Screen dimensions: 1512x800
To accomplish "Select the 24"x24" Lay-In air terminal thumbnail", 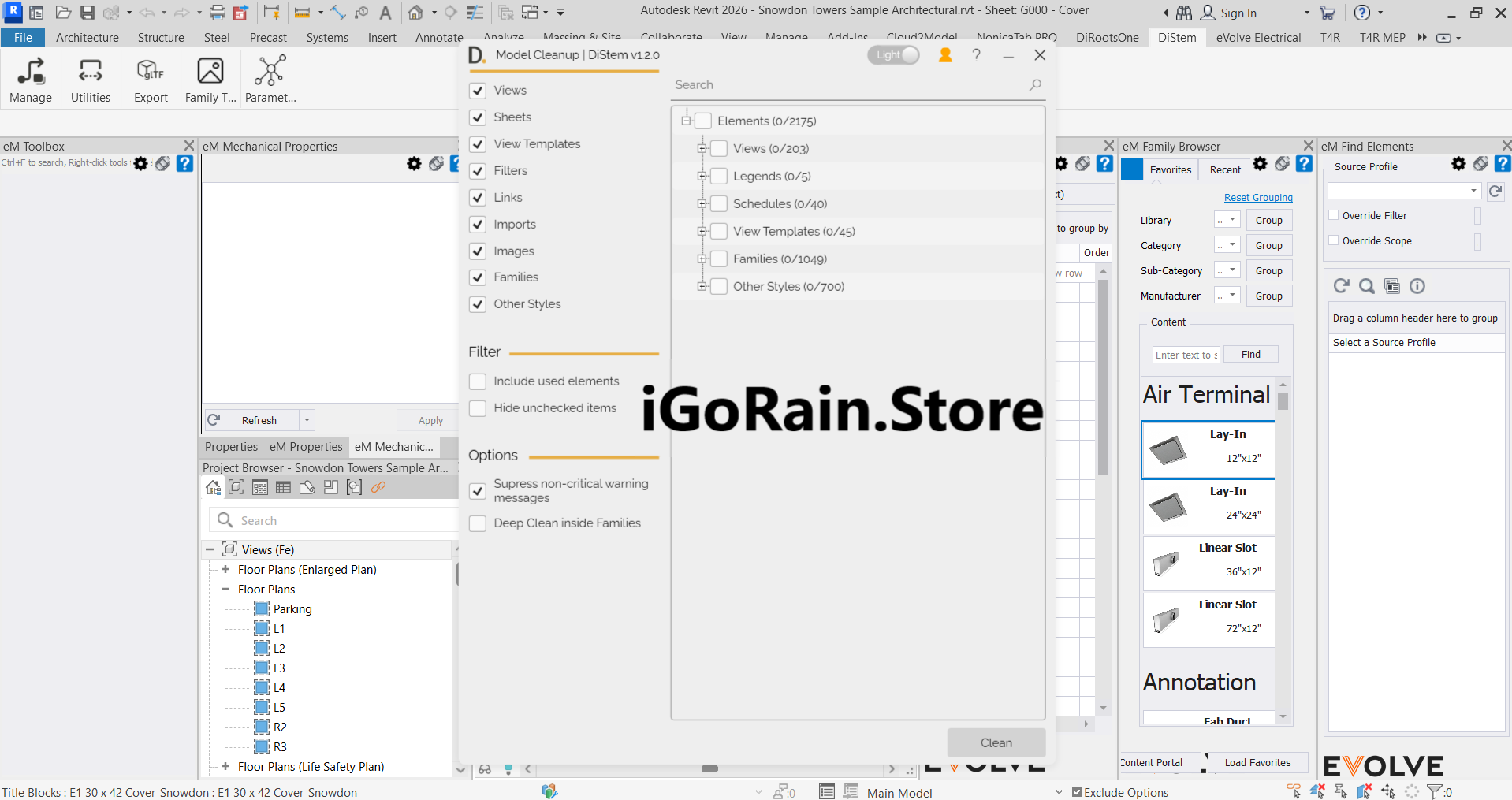I will click(1207, 505).
